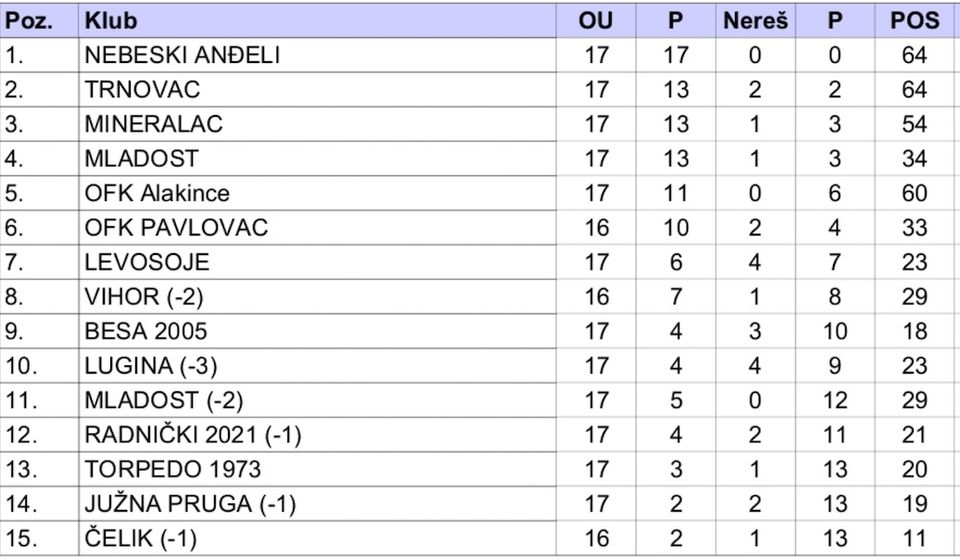Select the LUGINA (-3) cell
Viewport: 960px width, 560px height.
[x=317, y=366]
